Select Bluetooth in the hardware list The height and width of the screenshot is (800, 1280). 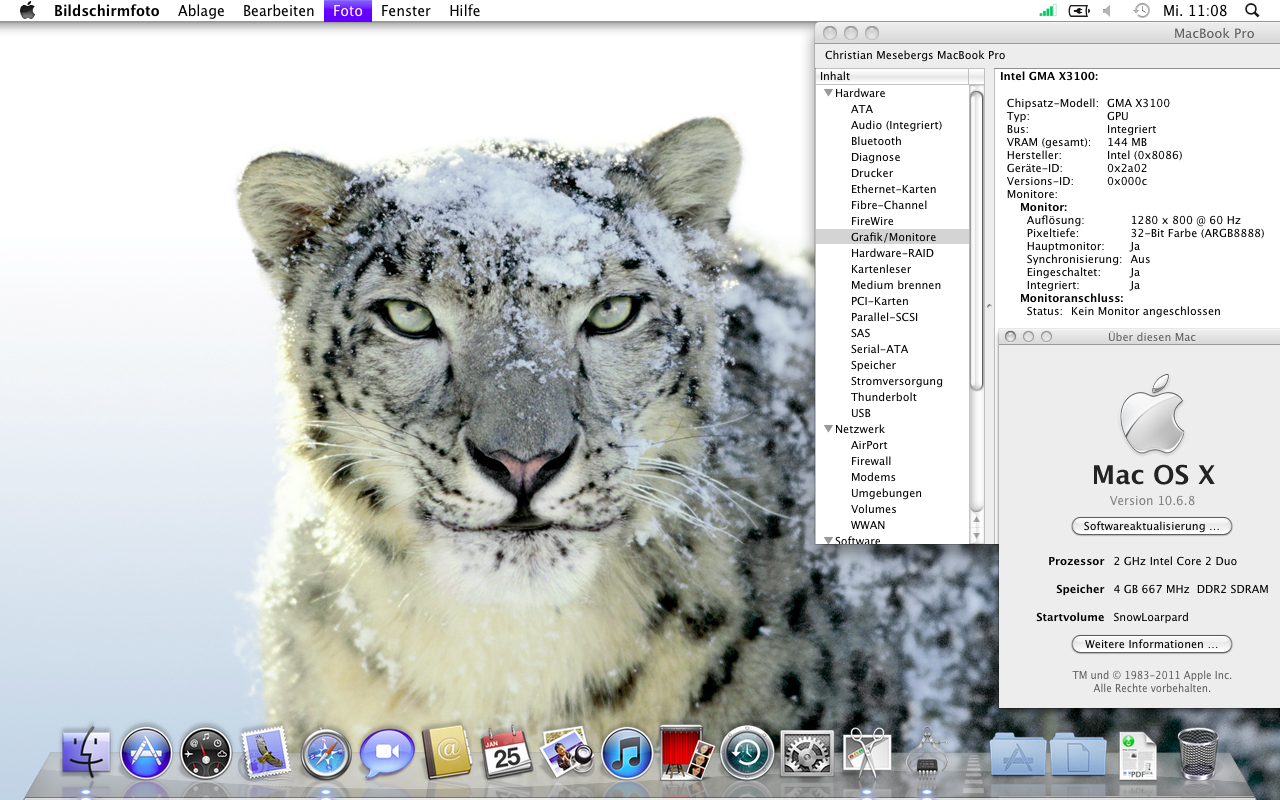pyautogui.click(x=876, y=141)
